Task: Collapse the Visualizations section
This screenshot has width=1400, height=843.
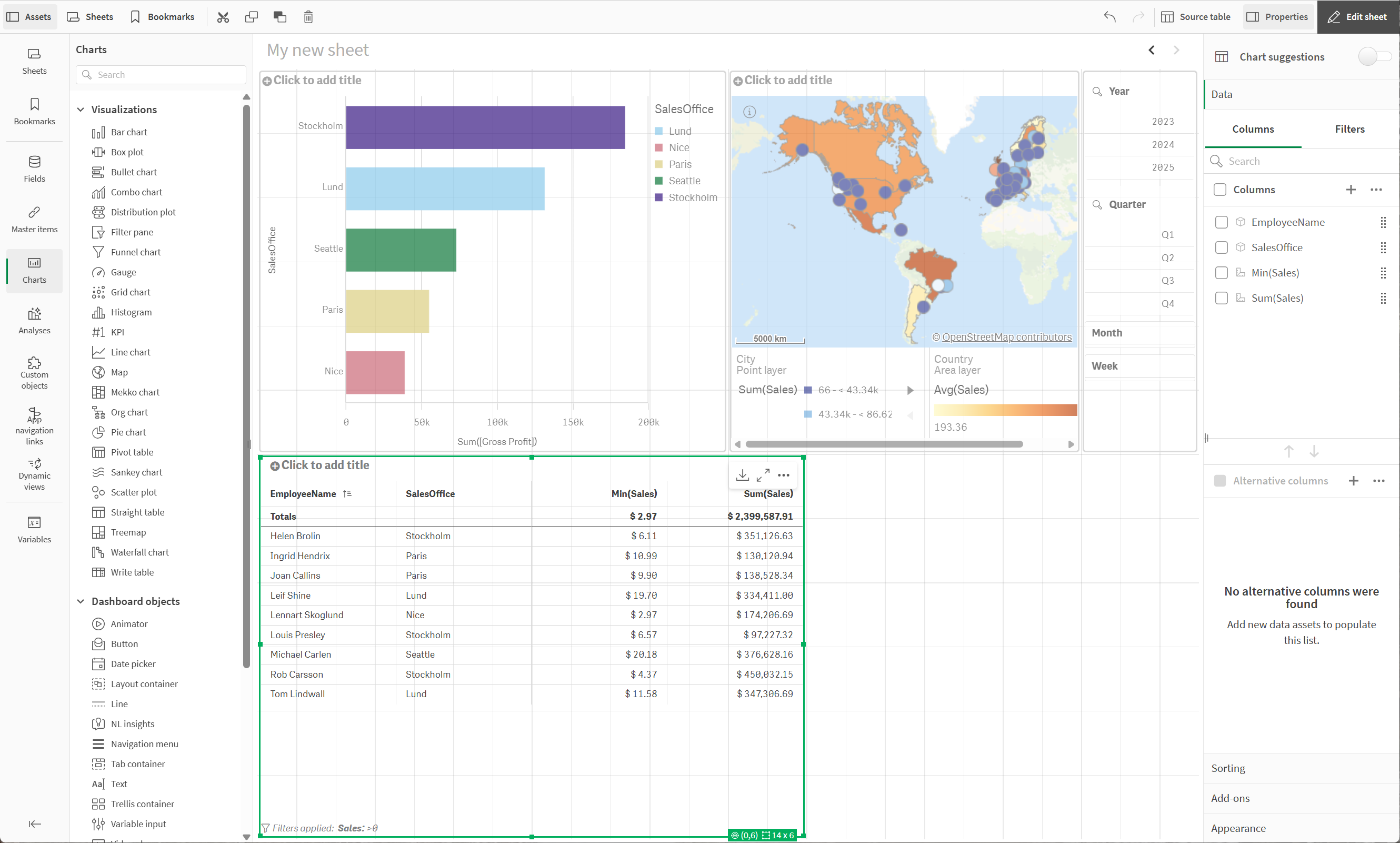Action: tap(81, 110)
